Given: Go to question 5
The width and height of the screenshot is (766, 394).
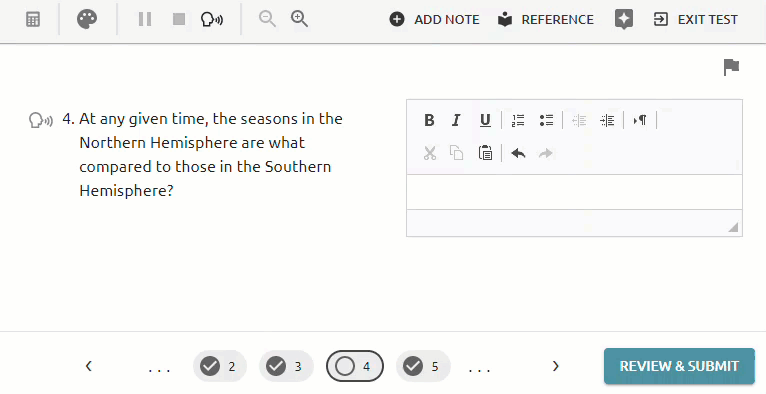Looking at the screenshot, I should point(423,366).
